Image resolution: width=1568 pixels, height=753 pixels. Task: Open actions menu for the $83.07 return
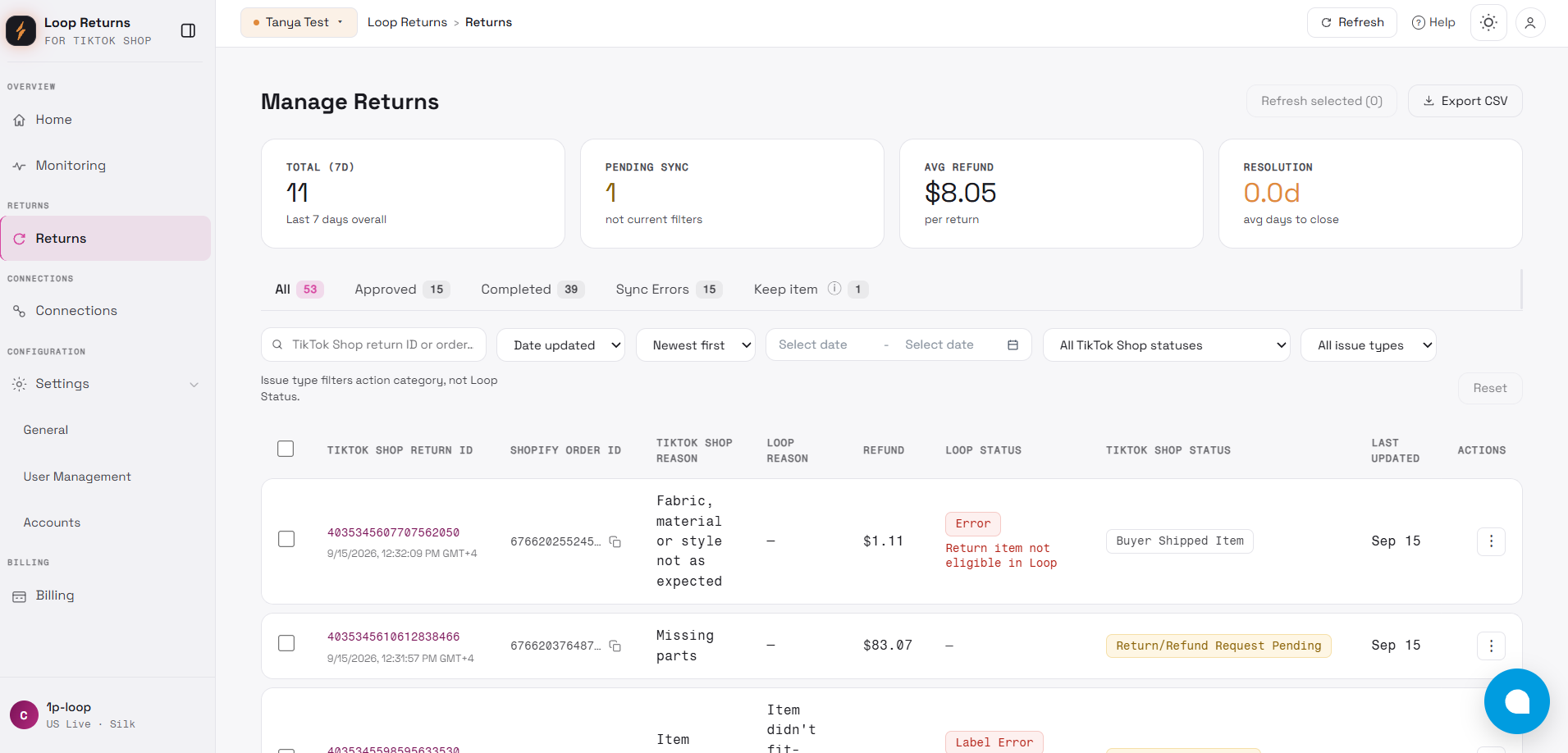pyautogui.click(x=1491, y=646)
